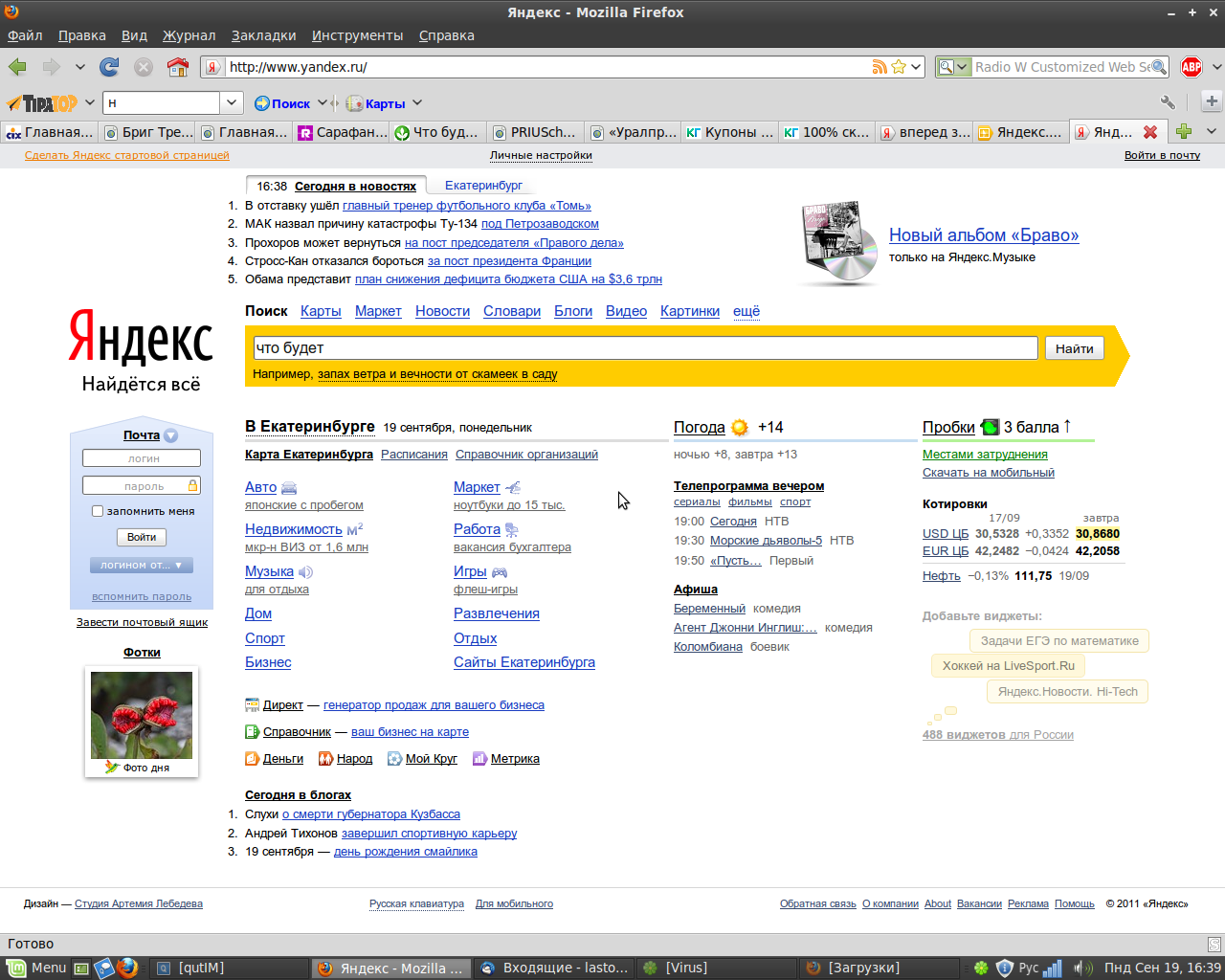The height and width of the screenshot is (980, 1225).
Task: Open the Картинки search link
Action: 690,311
